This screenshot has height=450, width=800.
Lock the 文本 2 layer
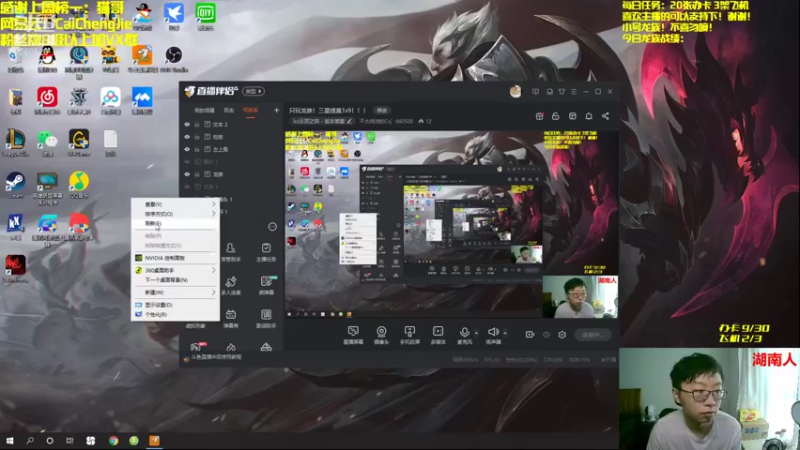click(197, 124)
